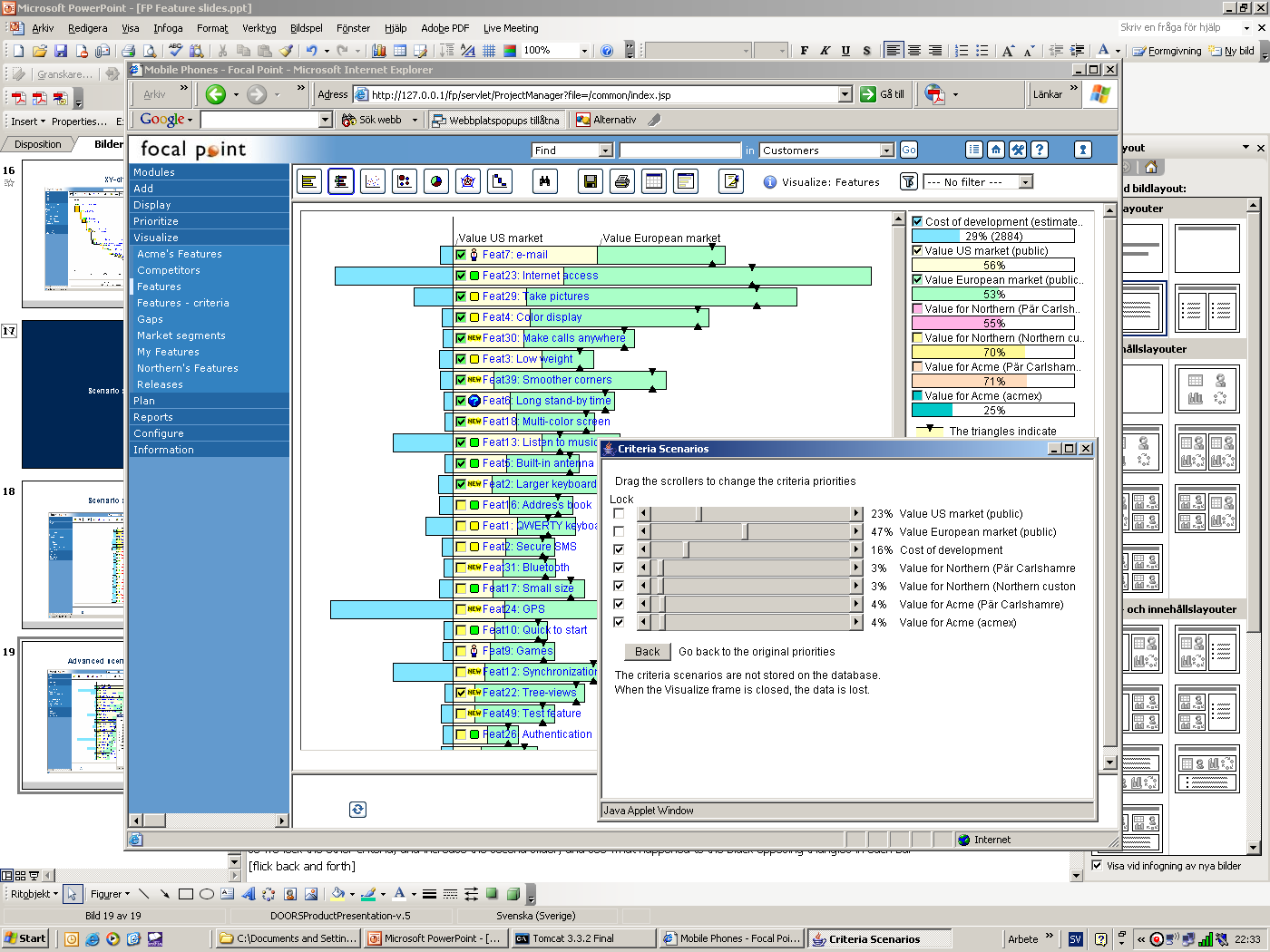Viewport: 1270px width, 952px height.
Task: Toggle checkbox for Feat7: e-mail
Action: (461, 255)
